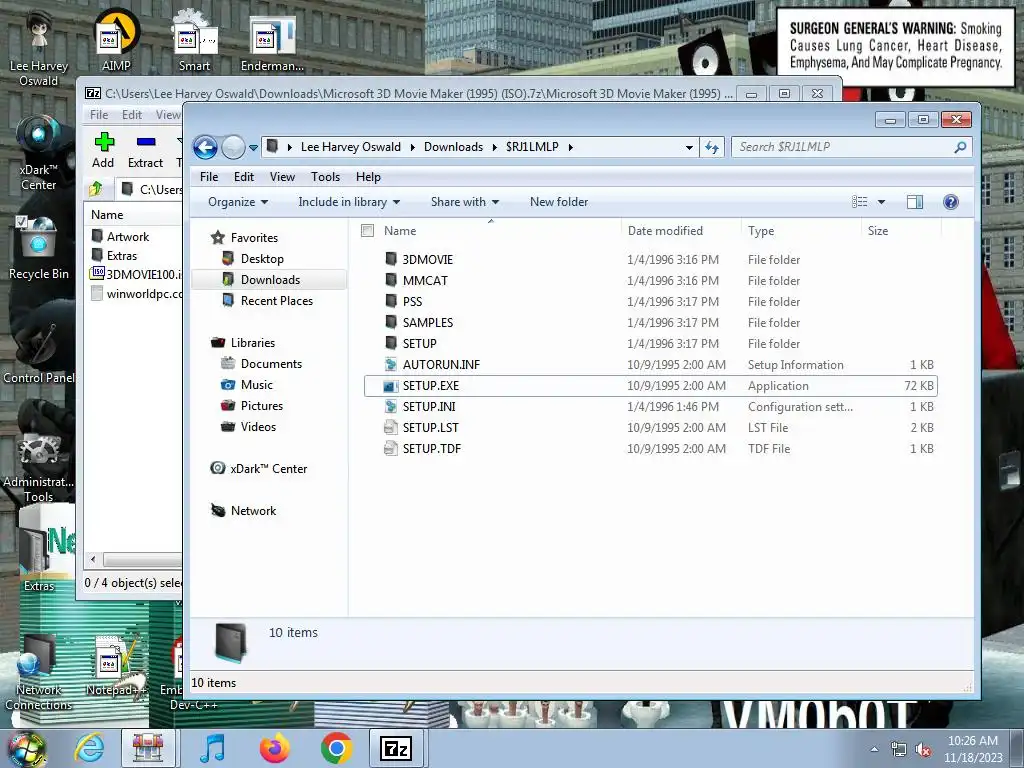Open the View menu in Explorer
Screen dimensions: 1024x768
point(282,177)
